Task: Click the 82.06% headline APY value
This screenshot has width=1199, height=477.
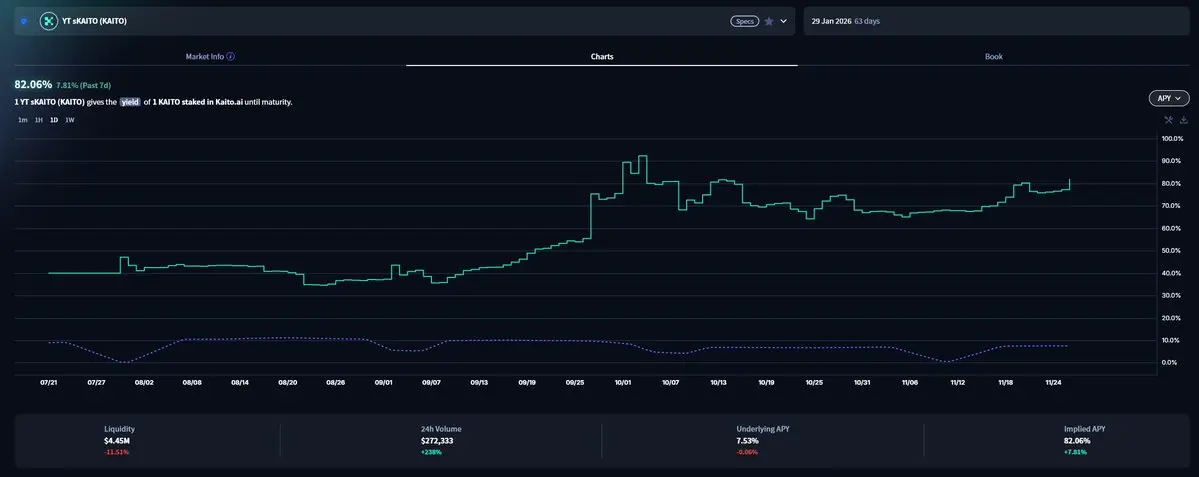Action: (33, 84)
